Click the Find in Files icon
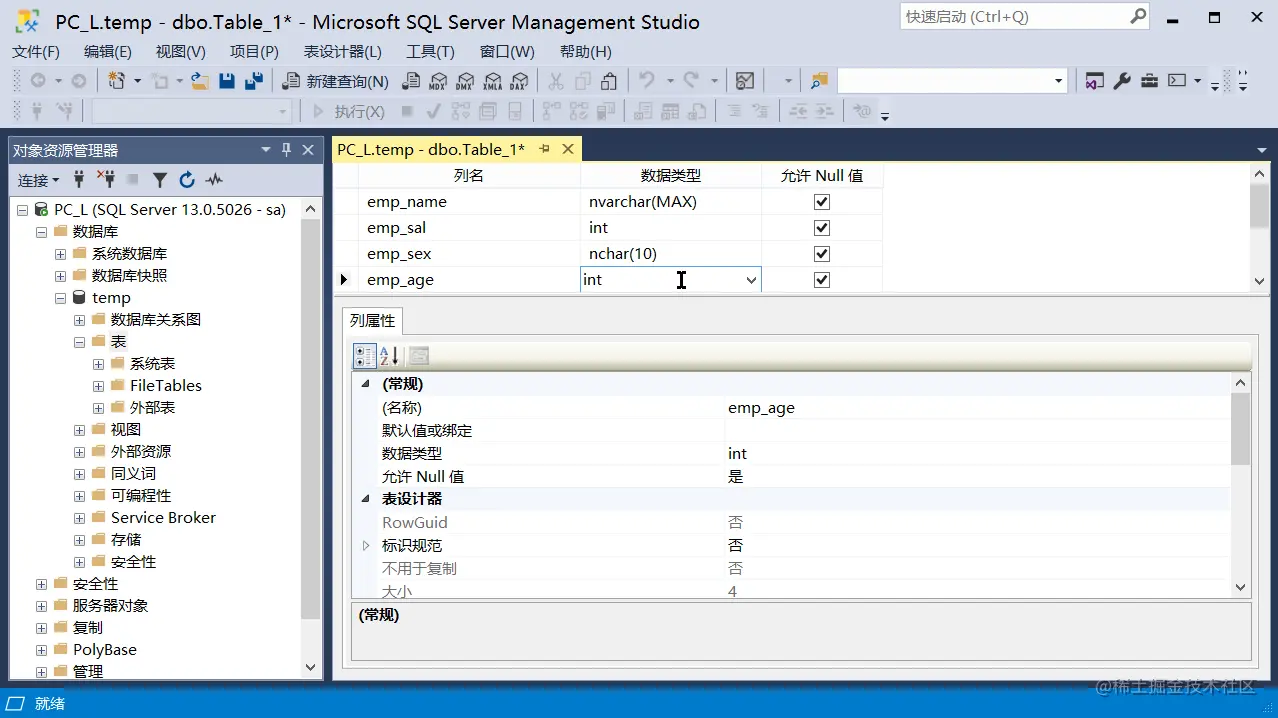This screenshot has width=1278, height=718. (819, 81)
